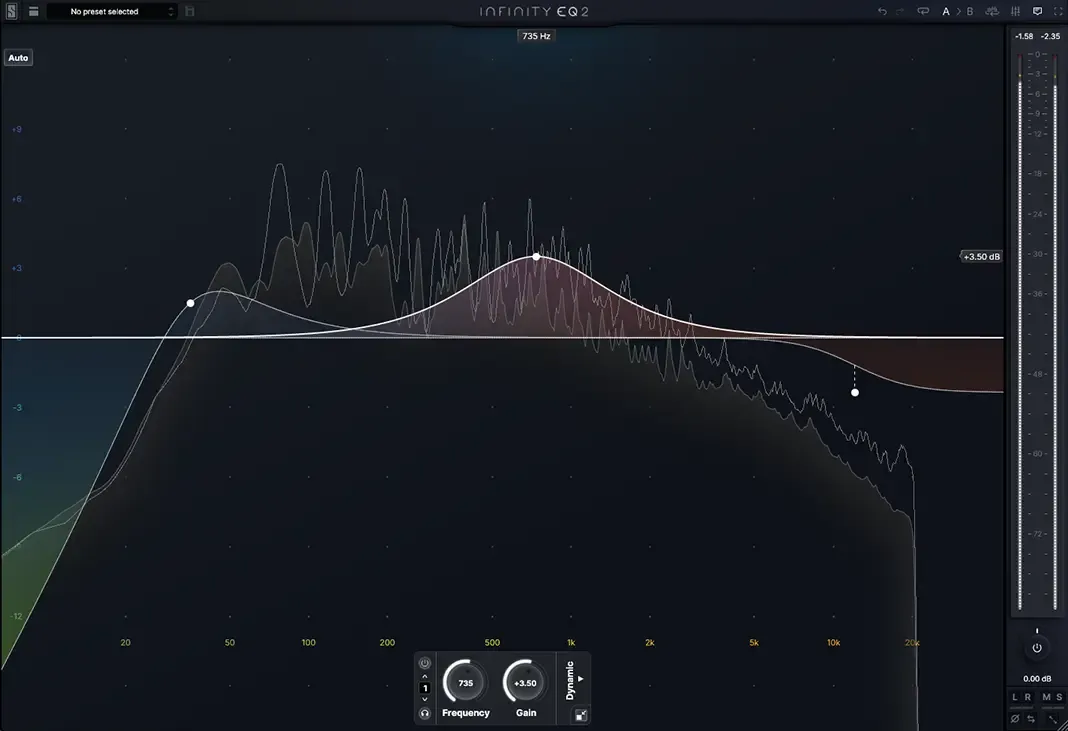Go to previous band with down chevron
1068x731 pixels.
tap(425, 700)
